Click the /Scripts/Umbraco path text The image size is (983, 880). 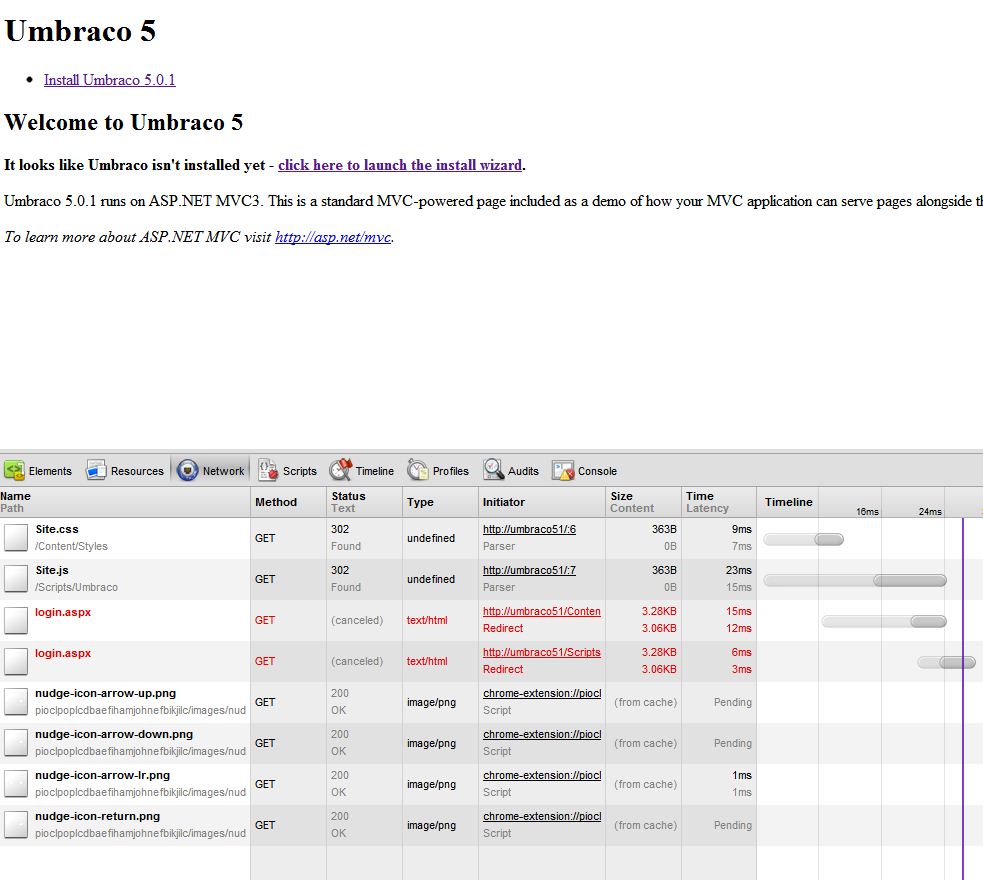point(76,587)
